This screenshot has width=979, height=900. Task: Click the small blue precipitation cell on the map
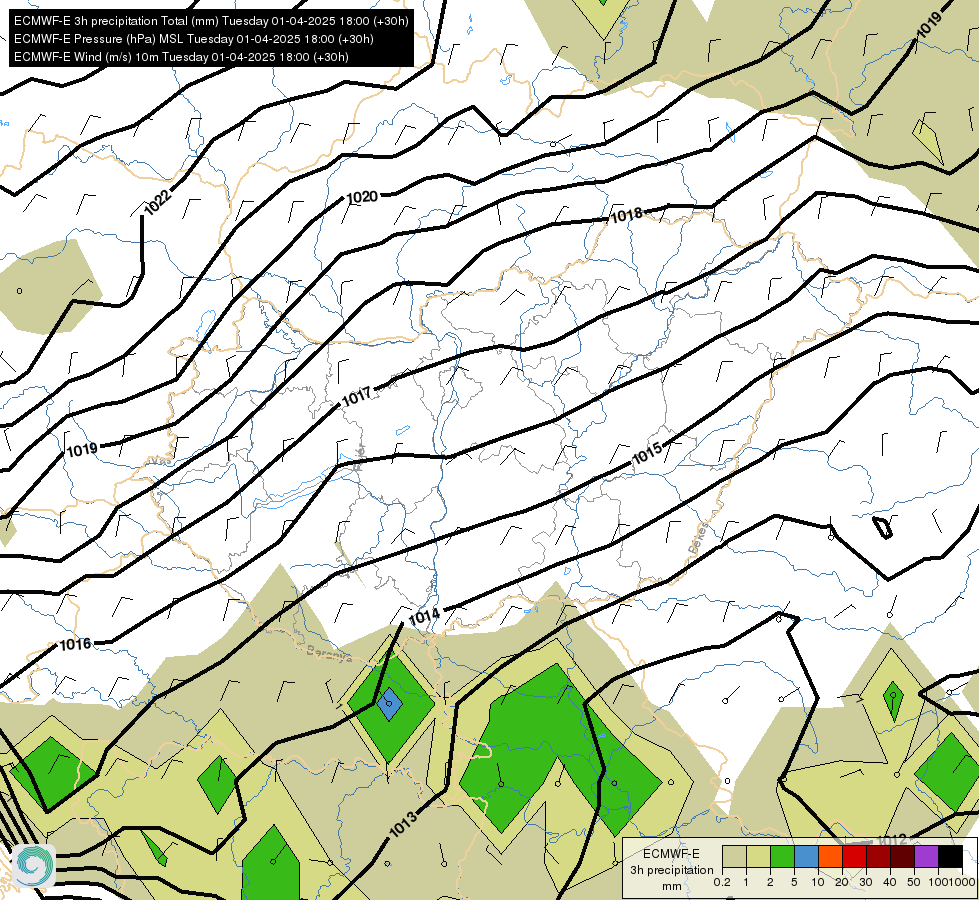click(x=390, y=704)
